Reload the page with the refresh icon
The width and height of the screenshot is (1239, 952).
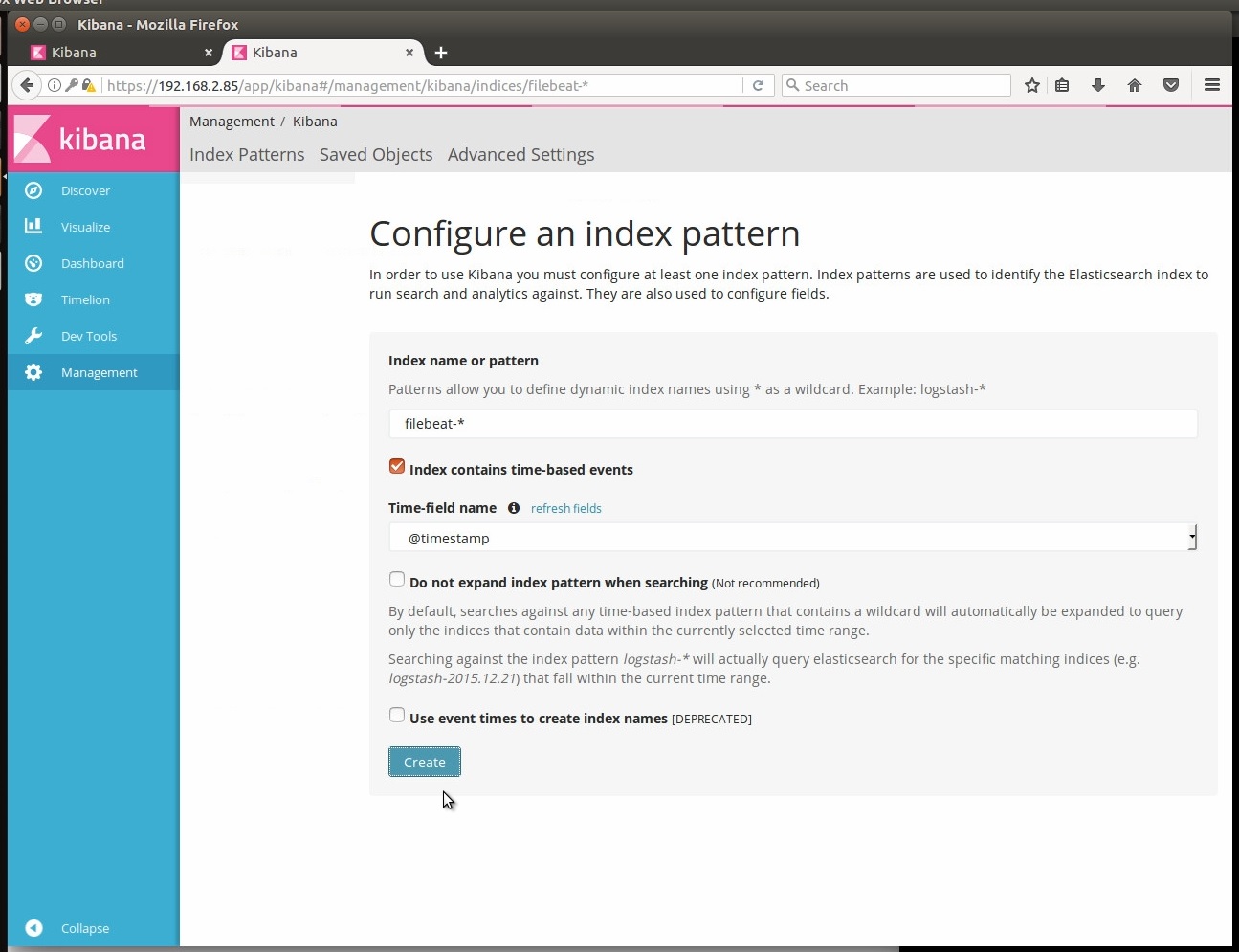[x=758, y=85]
